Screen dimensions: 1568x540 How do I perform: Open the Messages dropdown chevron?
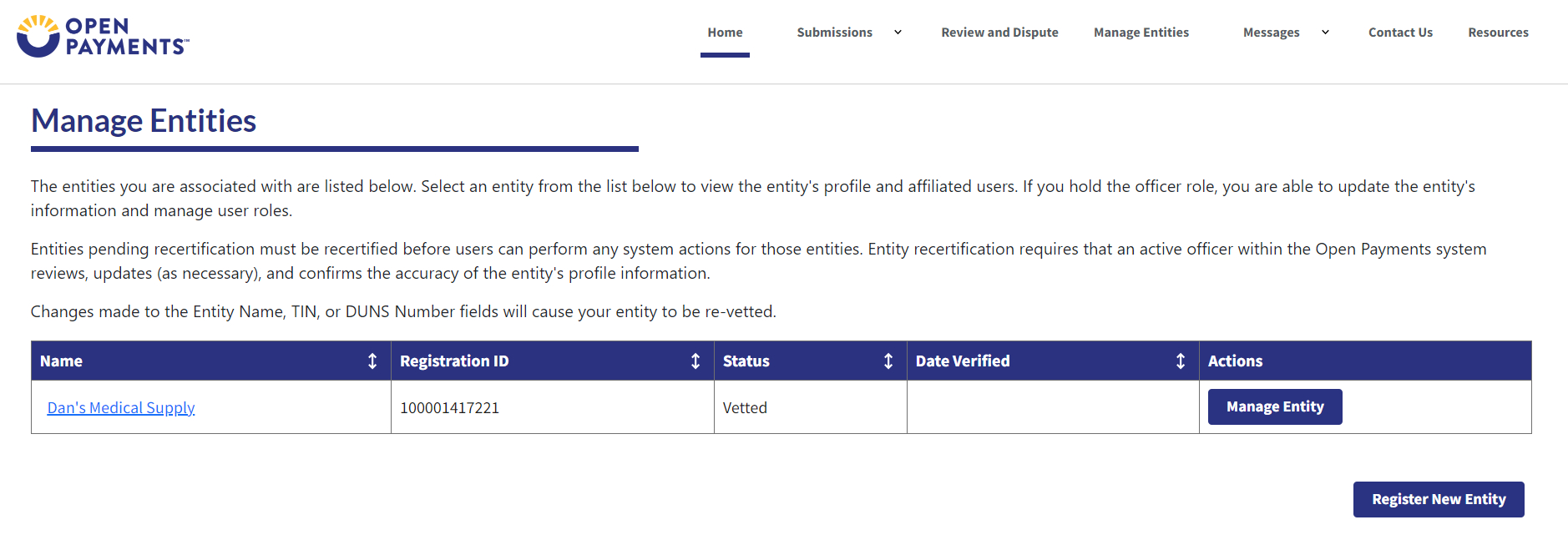pyautogui.click(x=1325, y=33)
